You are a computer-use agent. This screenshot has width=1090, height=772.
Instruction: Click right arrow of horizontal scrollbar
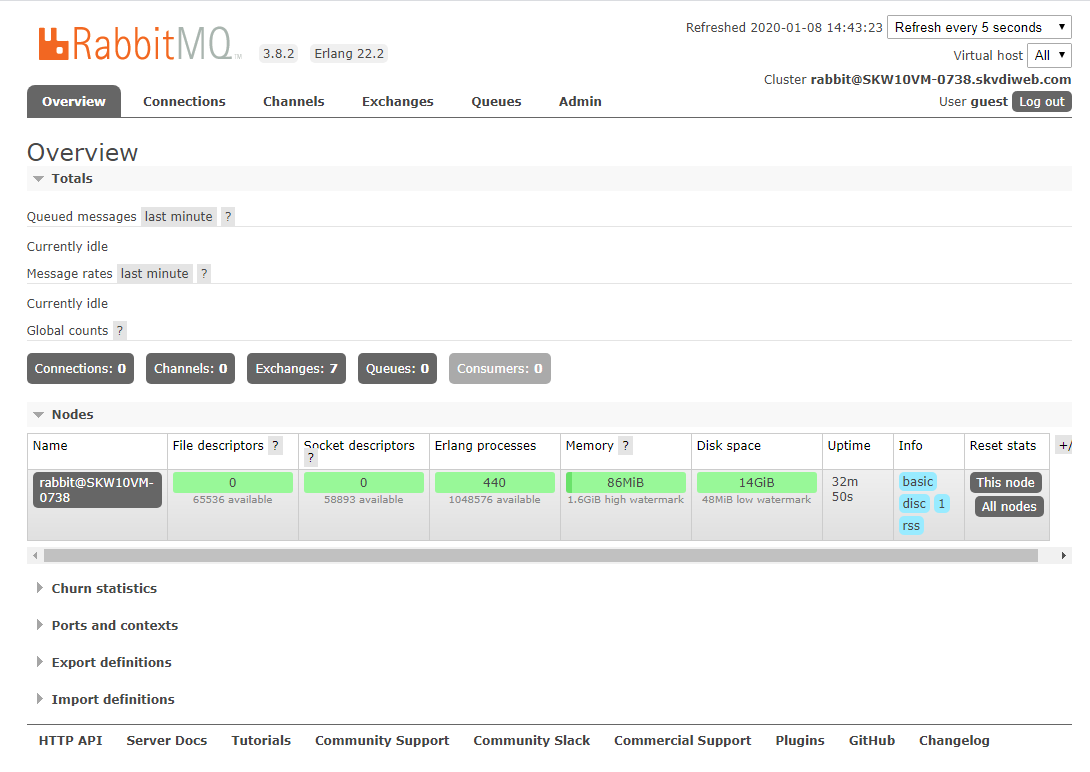tap(1064, 555)
